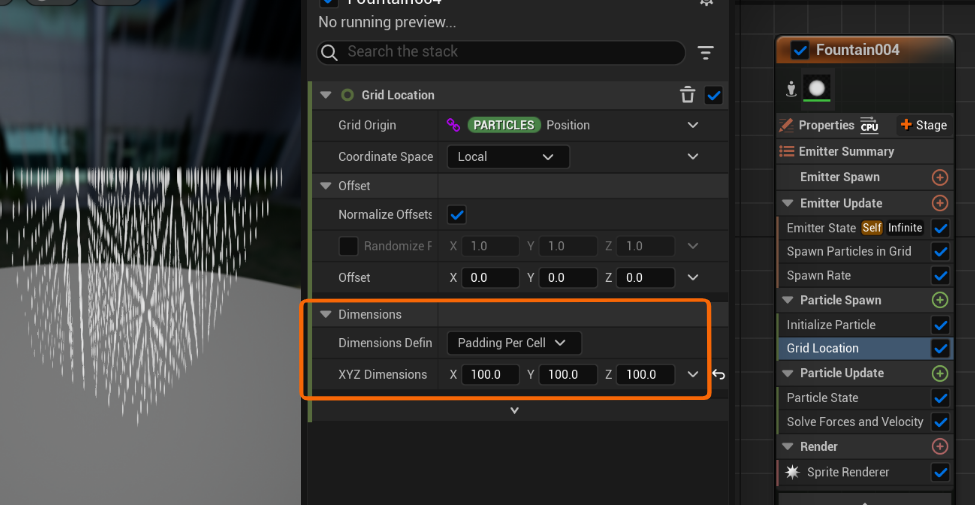Image resolution: width=975 pixels, height=505 pixels.
Task: Disable Particle State module checkbox
Action: tap(940, 397)
